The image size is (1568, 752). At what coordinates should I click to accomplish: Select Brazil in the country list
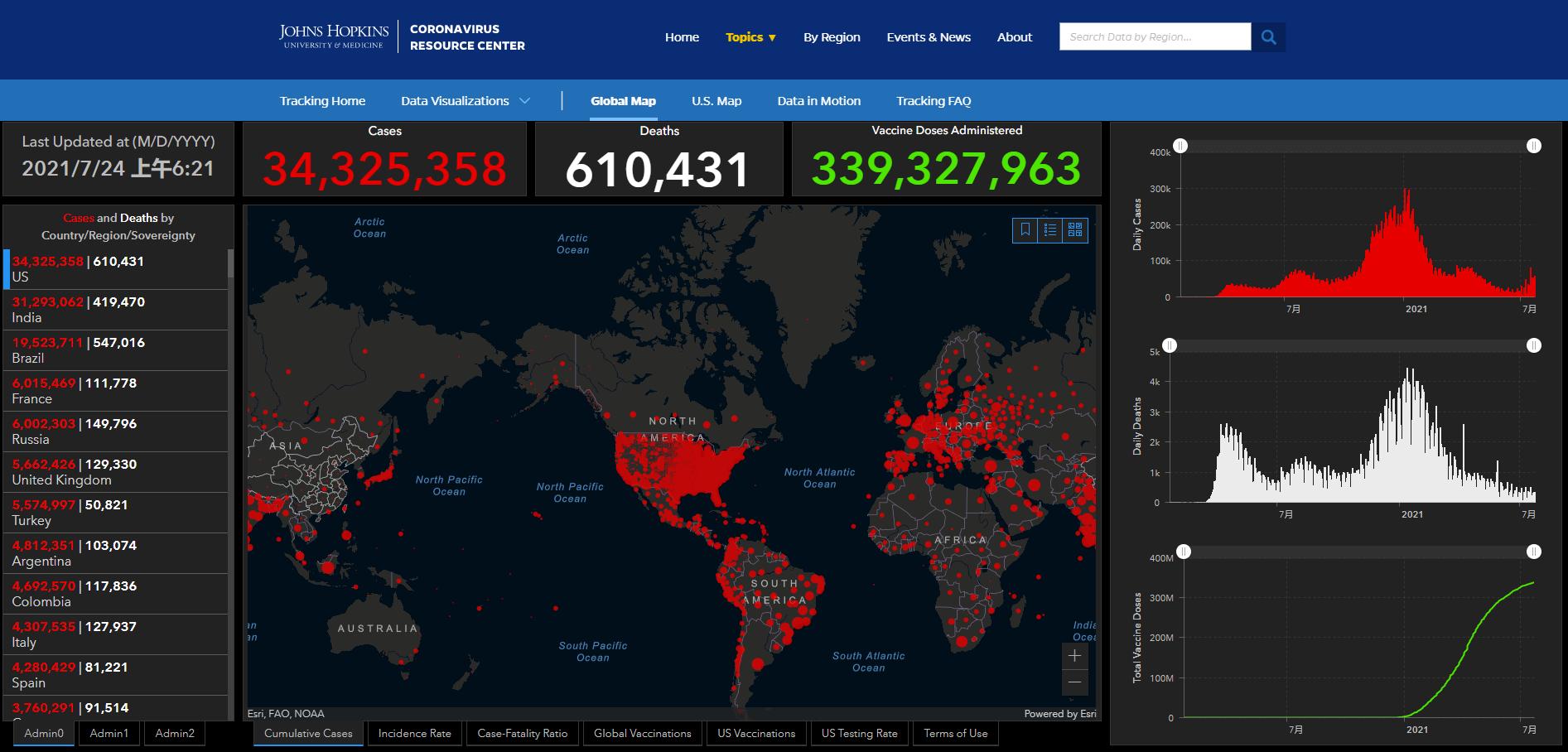pos(116,350)
